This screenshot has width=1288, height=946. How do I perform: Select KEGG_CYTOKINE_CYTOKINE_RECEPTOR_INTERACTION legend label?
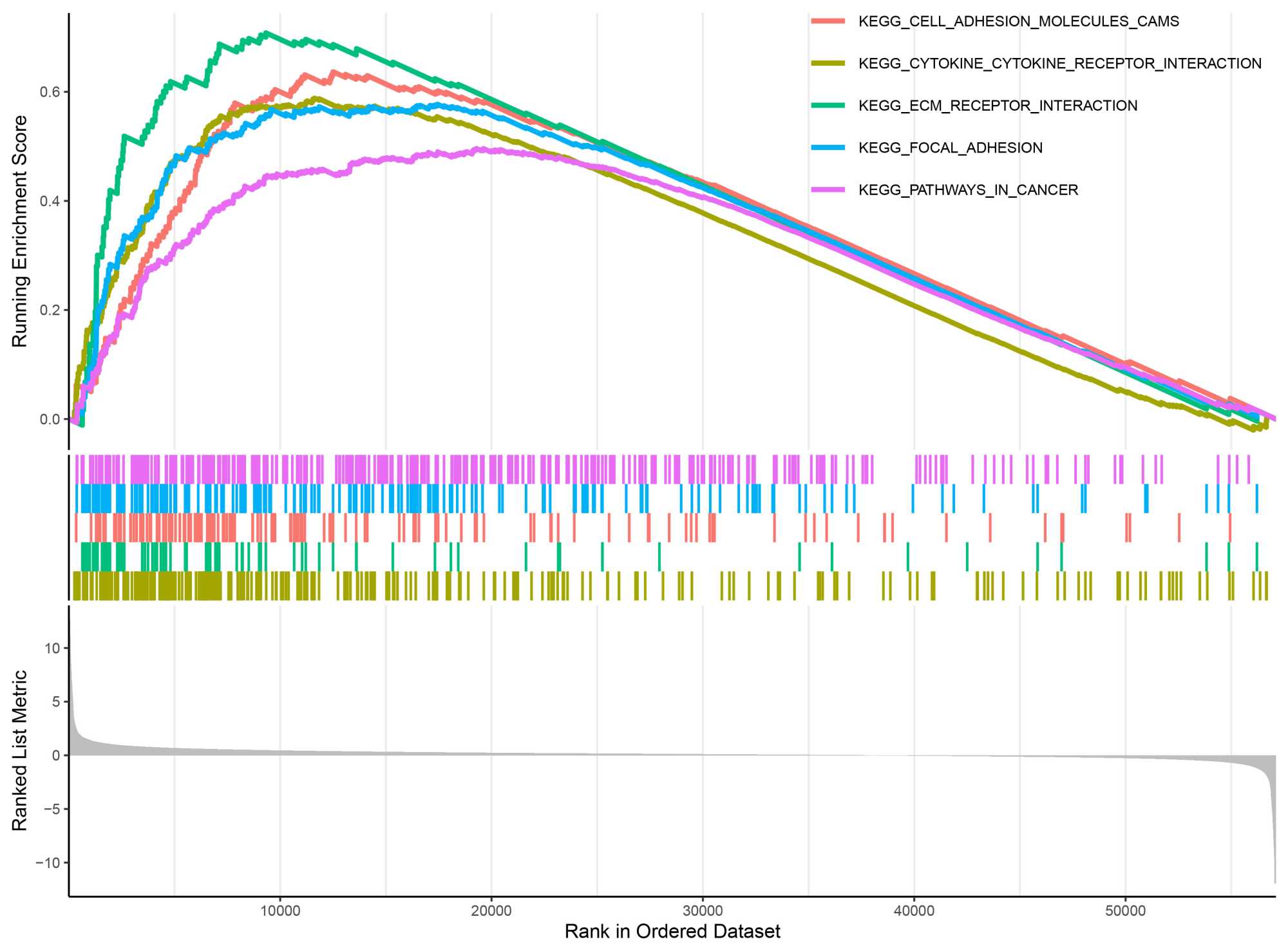coord(1059,63)
